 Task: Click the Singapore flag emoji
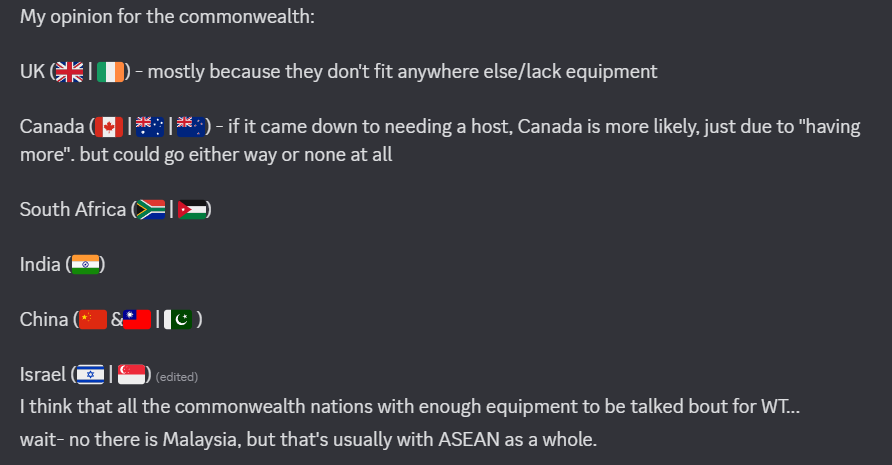click(132, 375)
